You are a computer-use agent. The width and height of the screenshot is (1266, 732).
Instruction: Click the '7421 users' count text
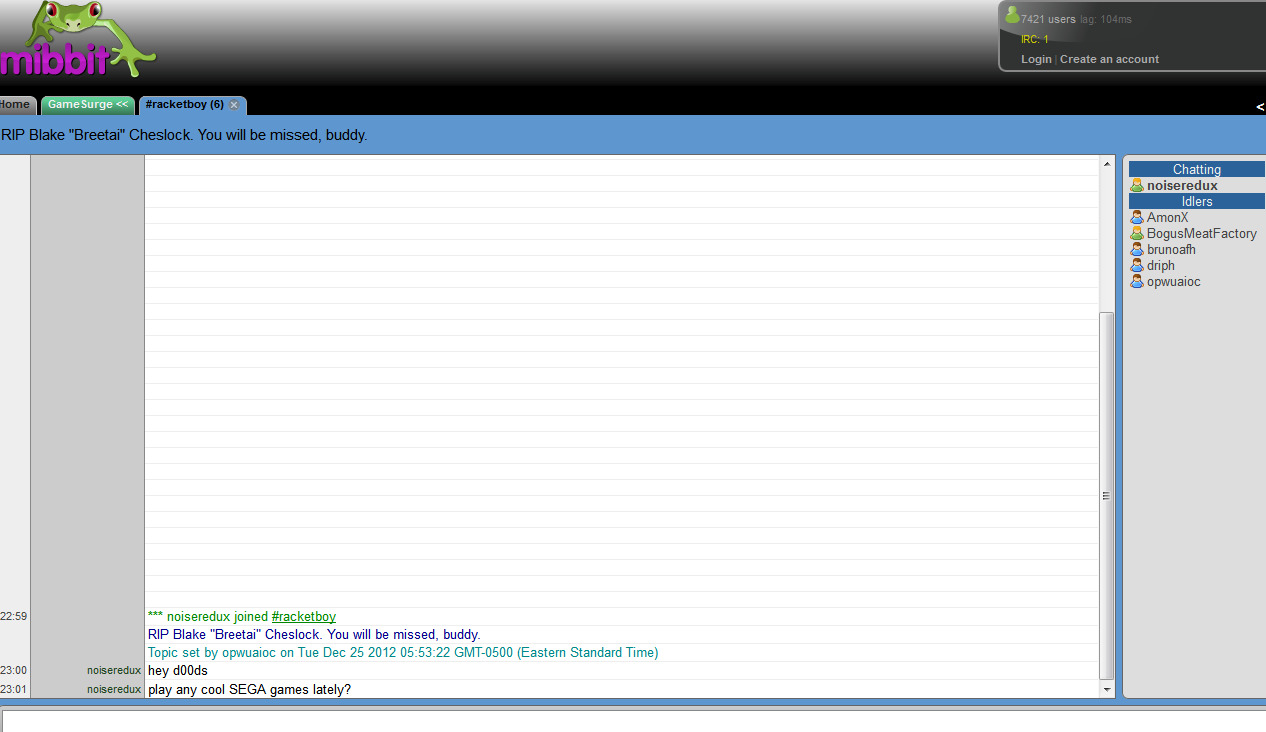pos(1048,19)
